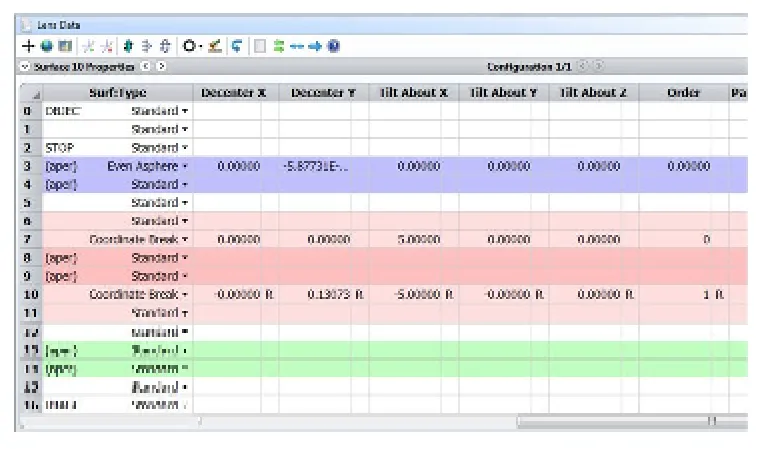The height and width of the screenshot is (449, 777).
Task: Open surface type dropdown for row 7 Coordinate Break
Action: tap(185, 239)
